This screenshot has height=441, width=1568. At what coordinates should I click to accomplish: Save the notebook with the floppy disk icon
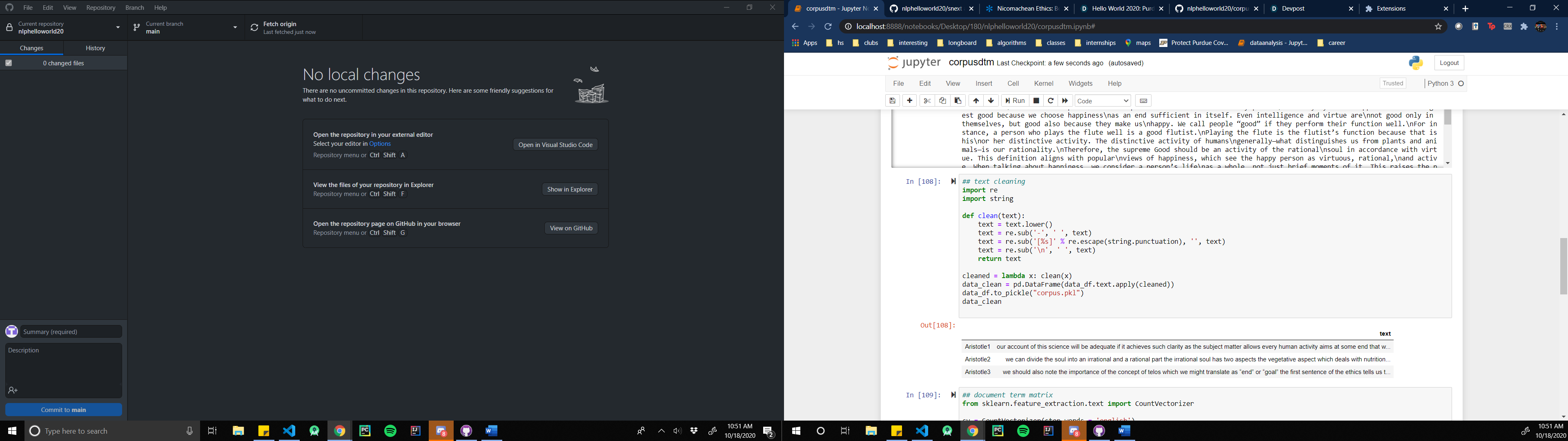(x=892, y=100)
